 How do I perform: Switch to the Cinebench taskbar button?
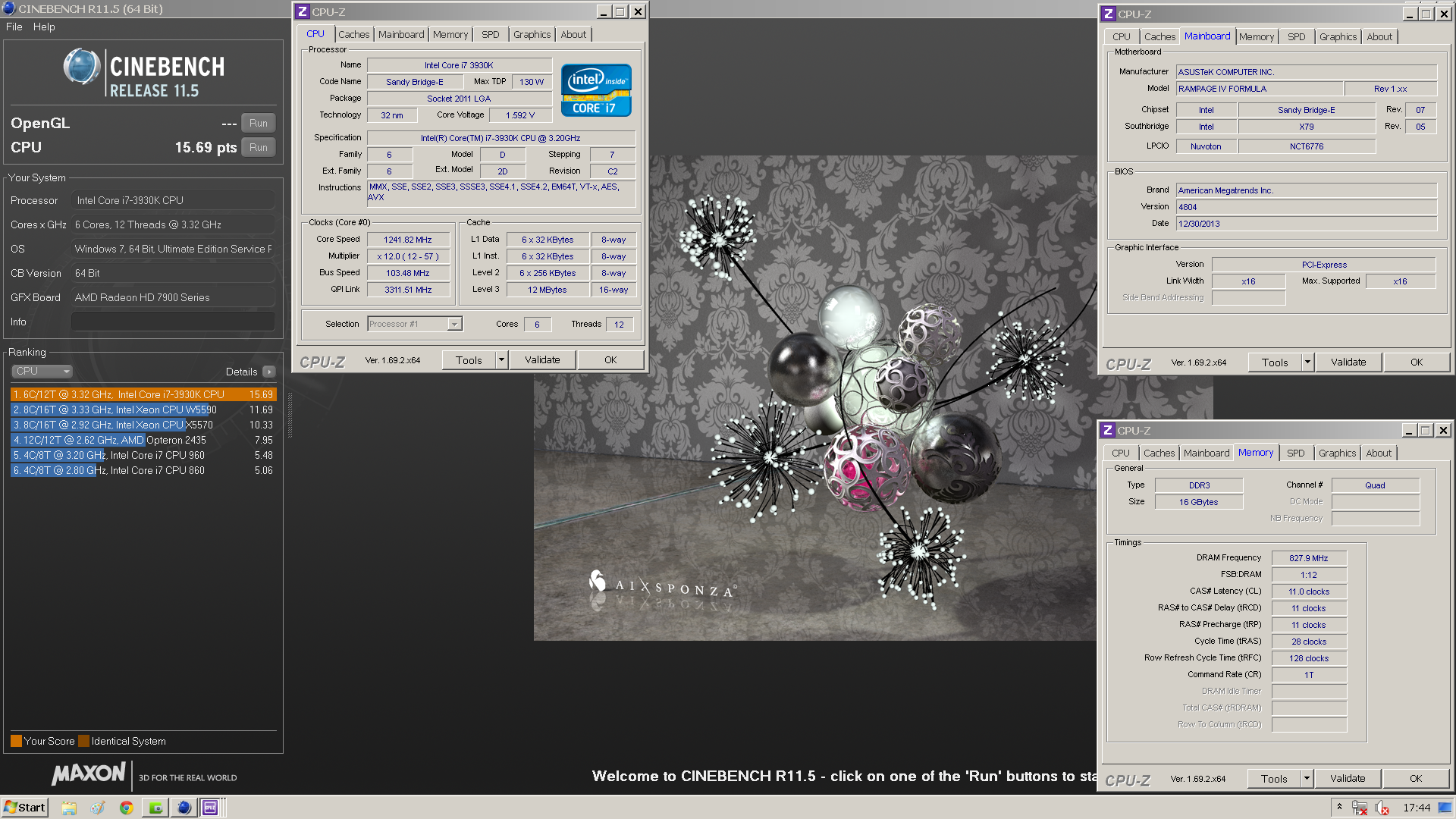tap(184, 808)
